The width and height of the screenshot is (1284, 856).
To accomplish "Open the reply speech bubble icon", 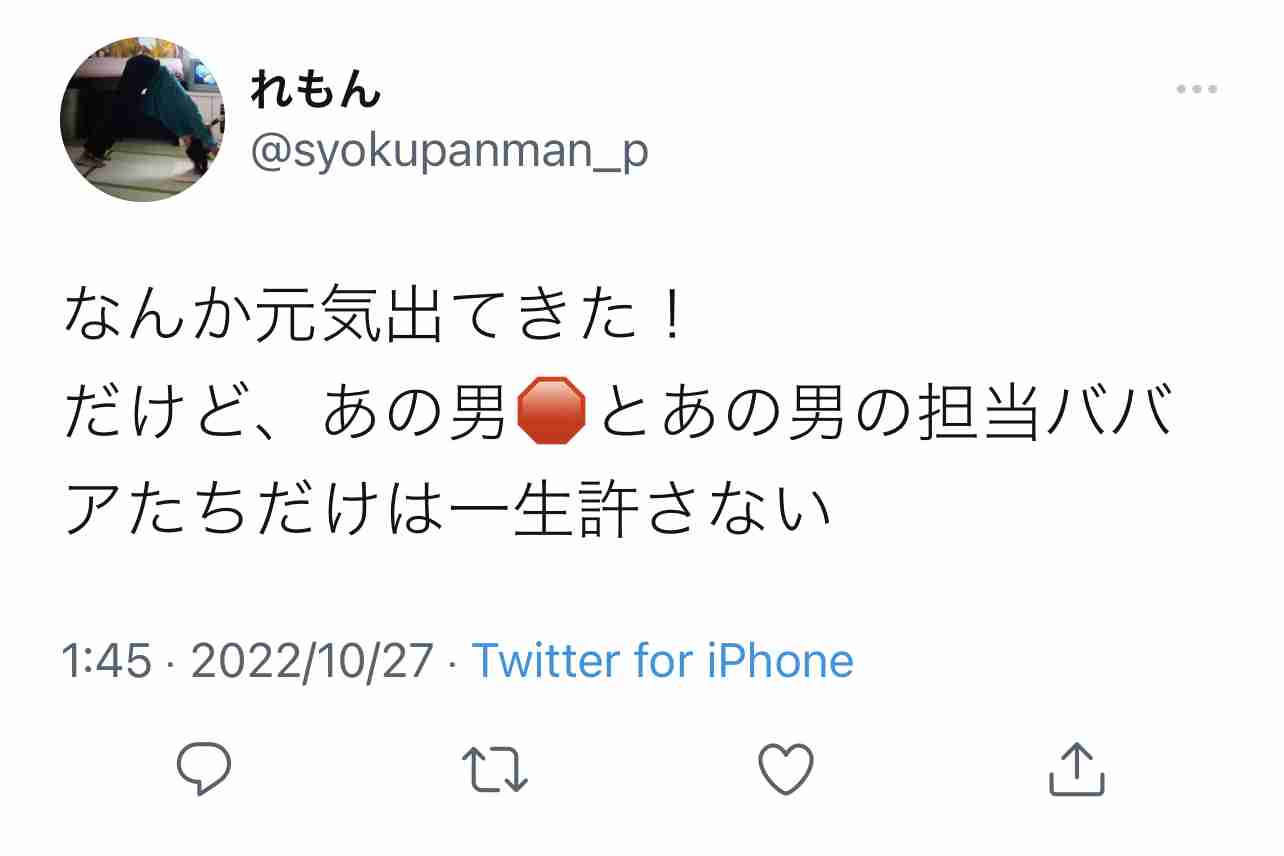I will (204, 769).
